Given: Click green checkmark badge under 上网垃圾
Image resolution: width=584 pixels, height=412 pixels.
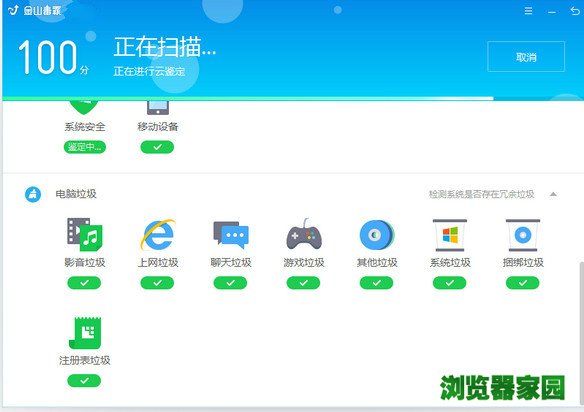Looking at the screenshot, I should click(x=157, y=283).
